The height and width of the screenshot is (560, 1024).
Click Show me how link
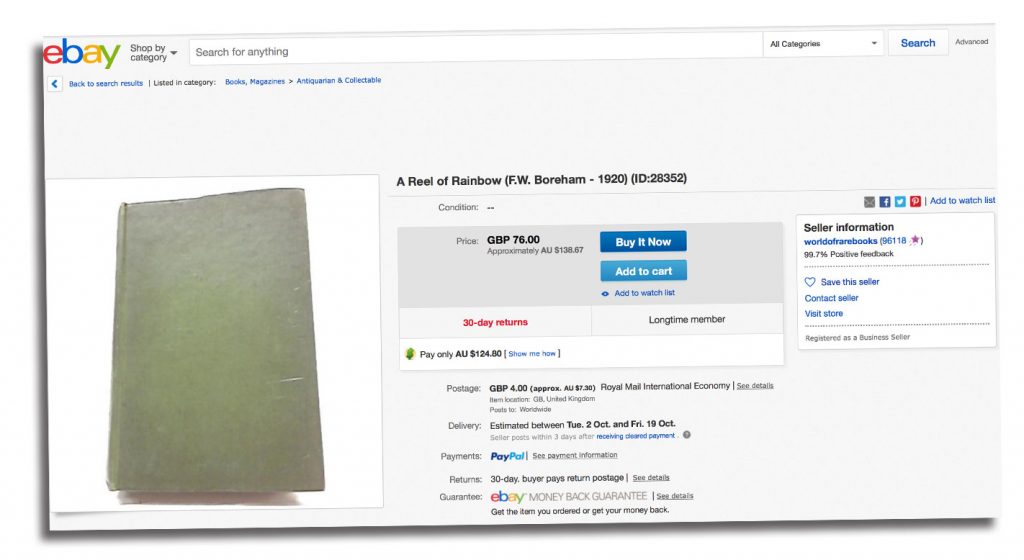click(532, 354)
